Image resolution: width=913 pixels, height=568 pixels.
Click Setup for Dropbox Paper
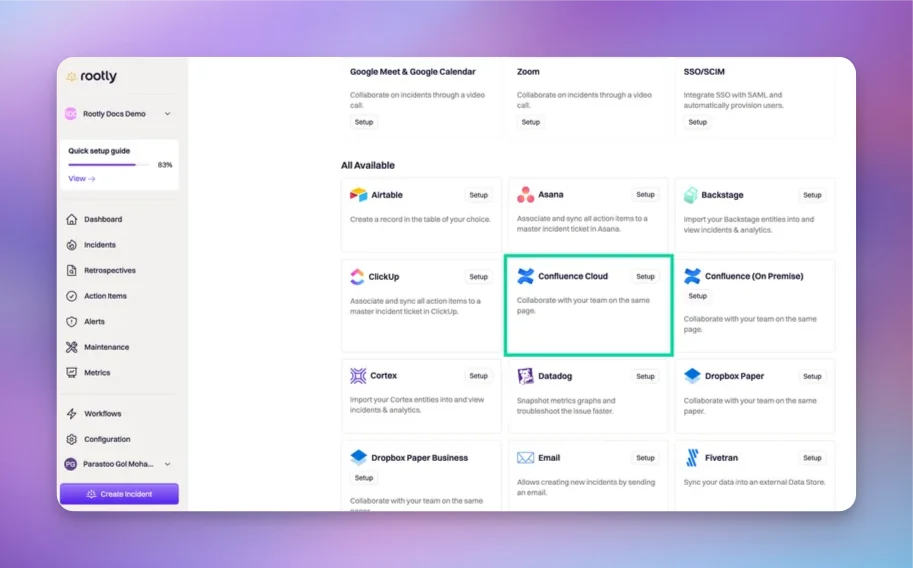812,376
